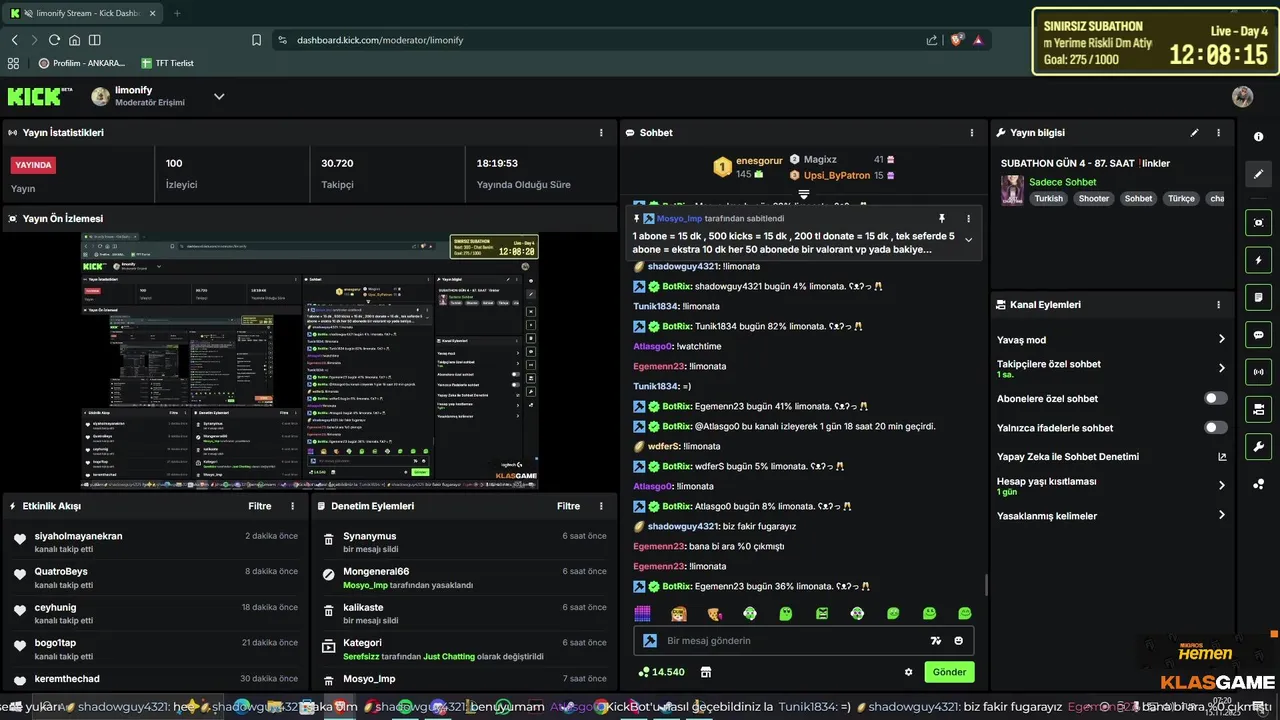The height and width of the screenshot is (720, 1280).
Task: Select the Shooter tag
Action: pos(1094,198)
